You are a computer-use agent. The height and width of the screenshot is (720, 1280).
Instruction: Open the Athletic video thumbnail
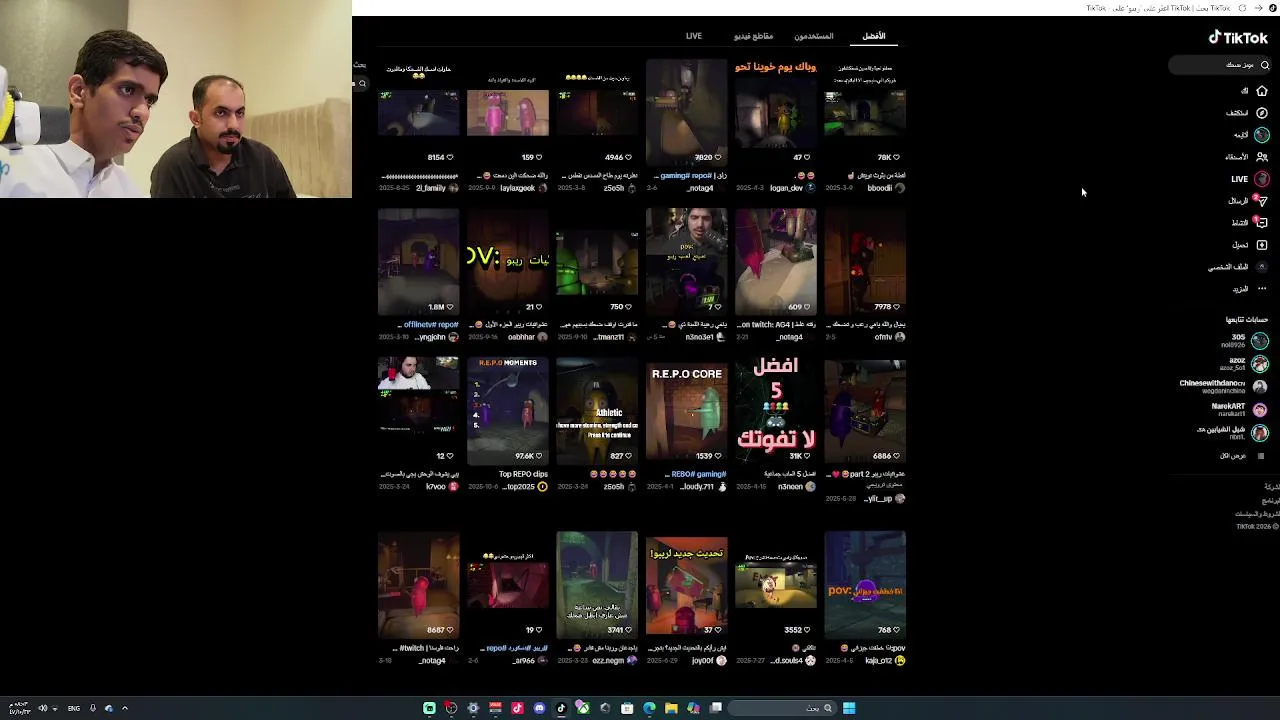[x=597, y=413]
